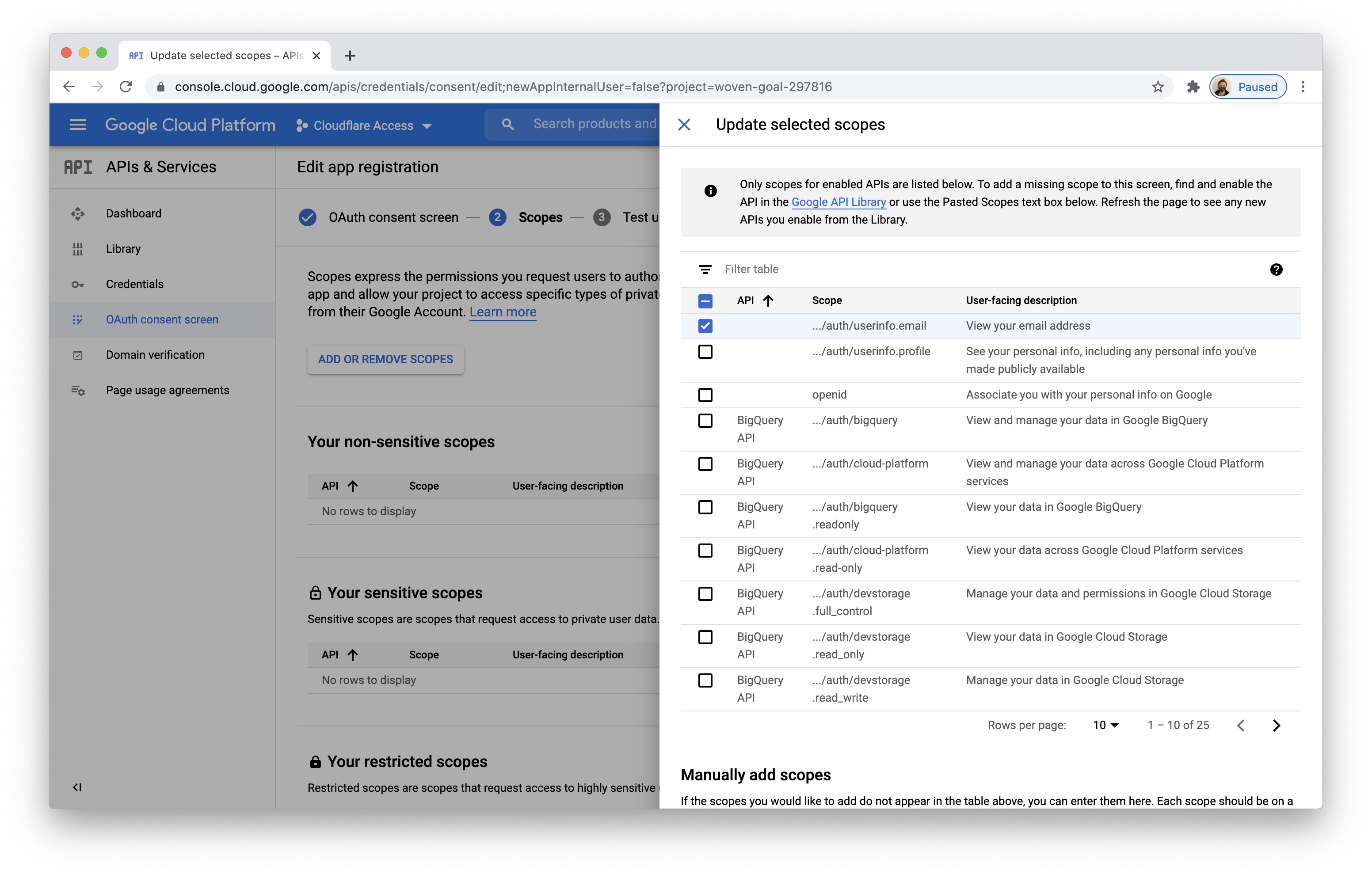Screen dimensions: 1372x874
Task: Focus the Filter table input field
Action: pyautogui.click(x=968, y=270)
